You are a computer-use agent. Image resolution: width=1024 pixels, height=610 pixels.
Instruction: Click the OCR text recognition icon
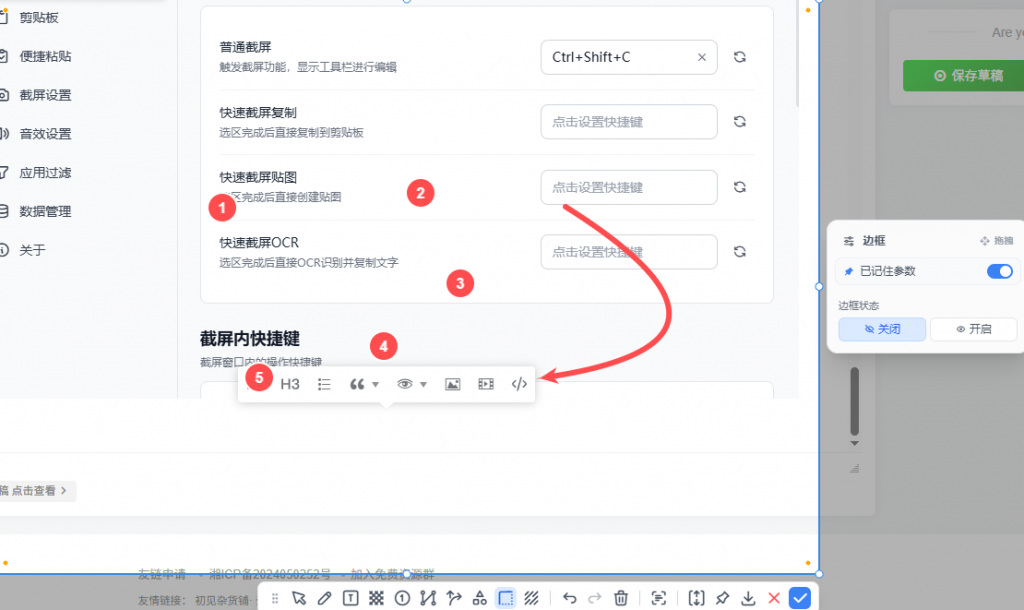tap(658, 598)
